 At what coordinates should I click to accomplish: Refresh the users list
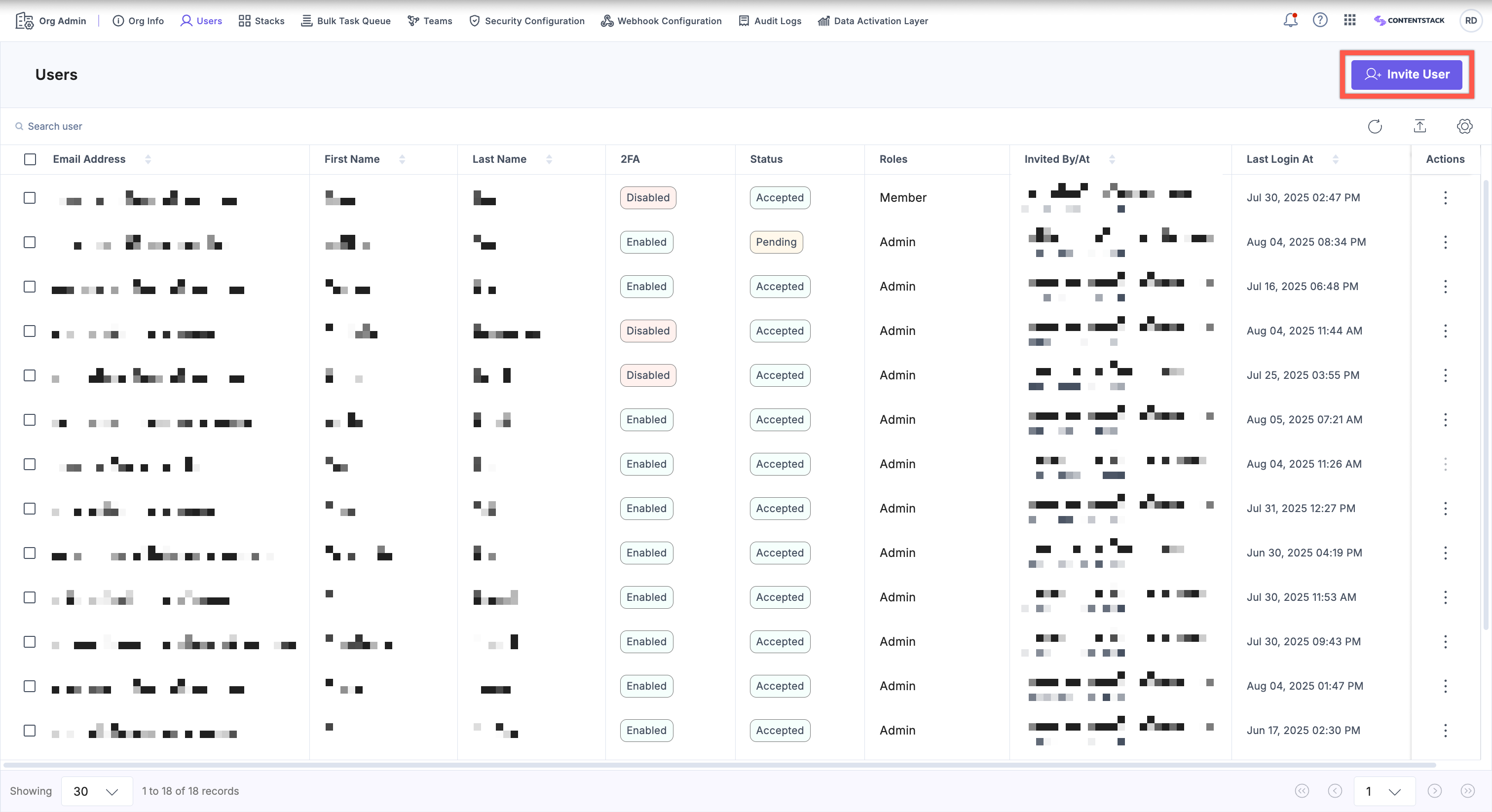point(1375,126)
